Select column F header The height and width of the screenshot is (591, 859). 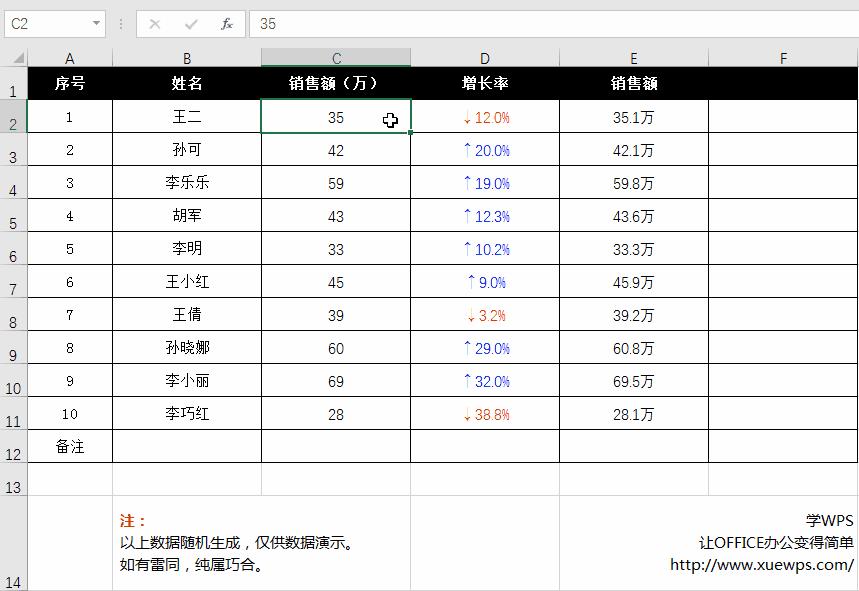tap(783, 57)
